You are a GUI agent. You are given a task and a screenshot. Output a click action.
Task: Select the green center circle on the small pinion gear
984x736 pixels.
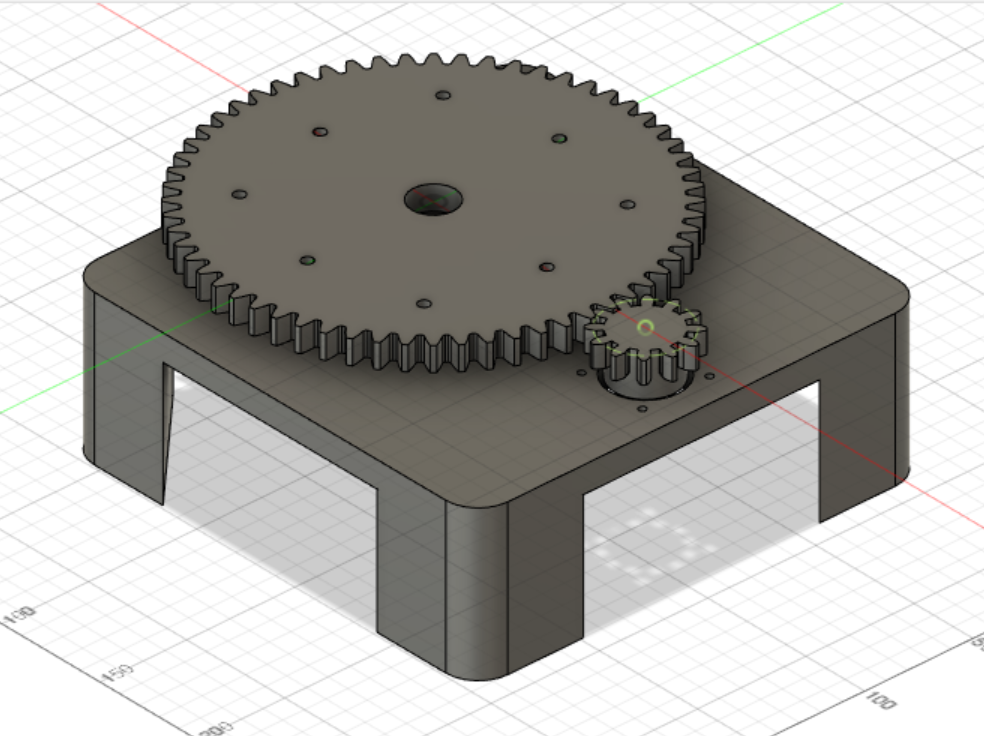645,327
